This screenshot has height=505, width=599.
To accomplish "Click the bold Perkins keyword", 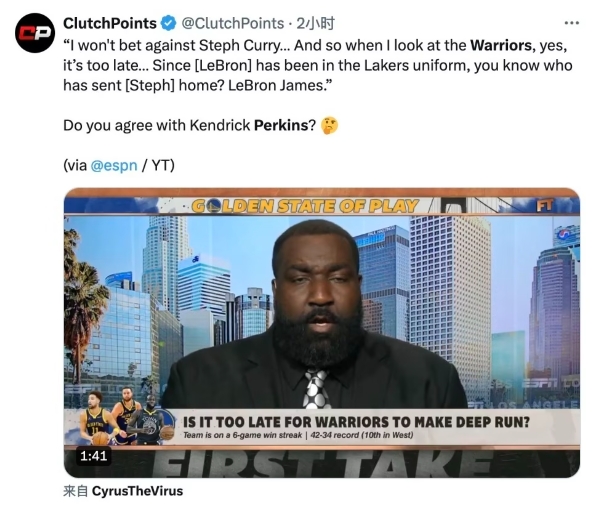I will [x=281, y=125].
